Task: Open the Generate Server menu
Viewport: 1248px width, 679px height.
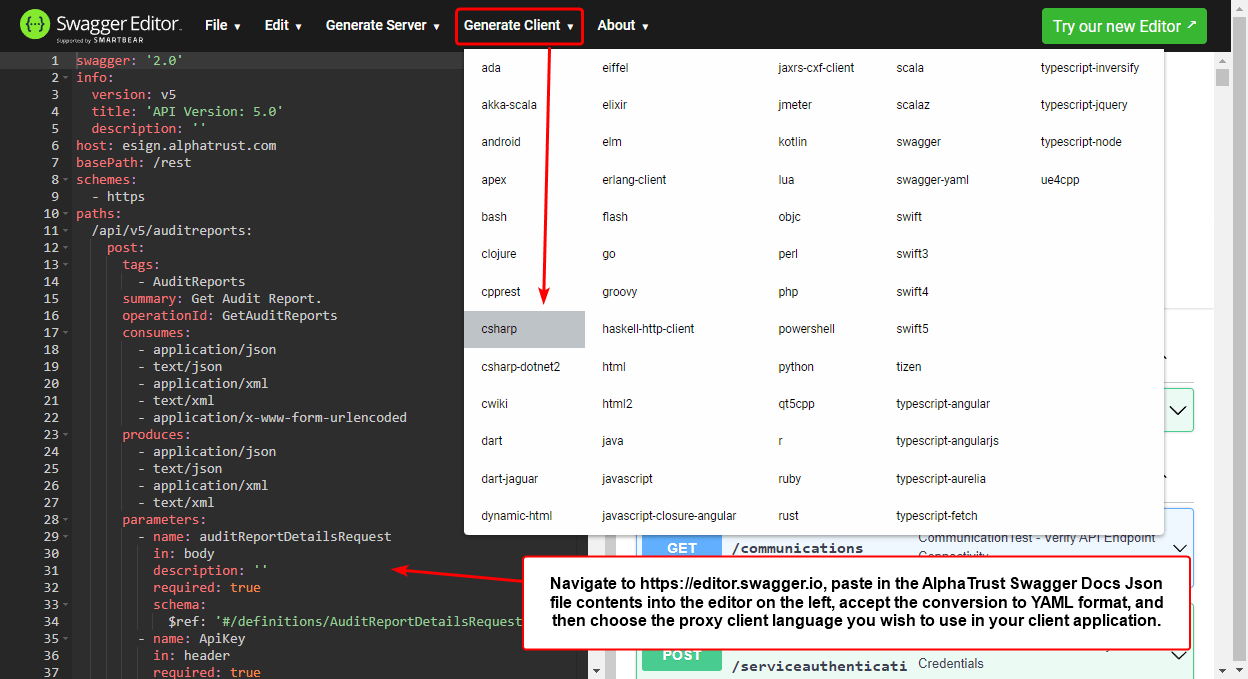Action: (383, 25)
